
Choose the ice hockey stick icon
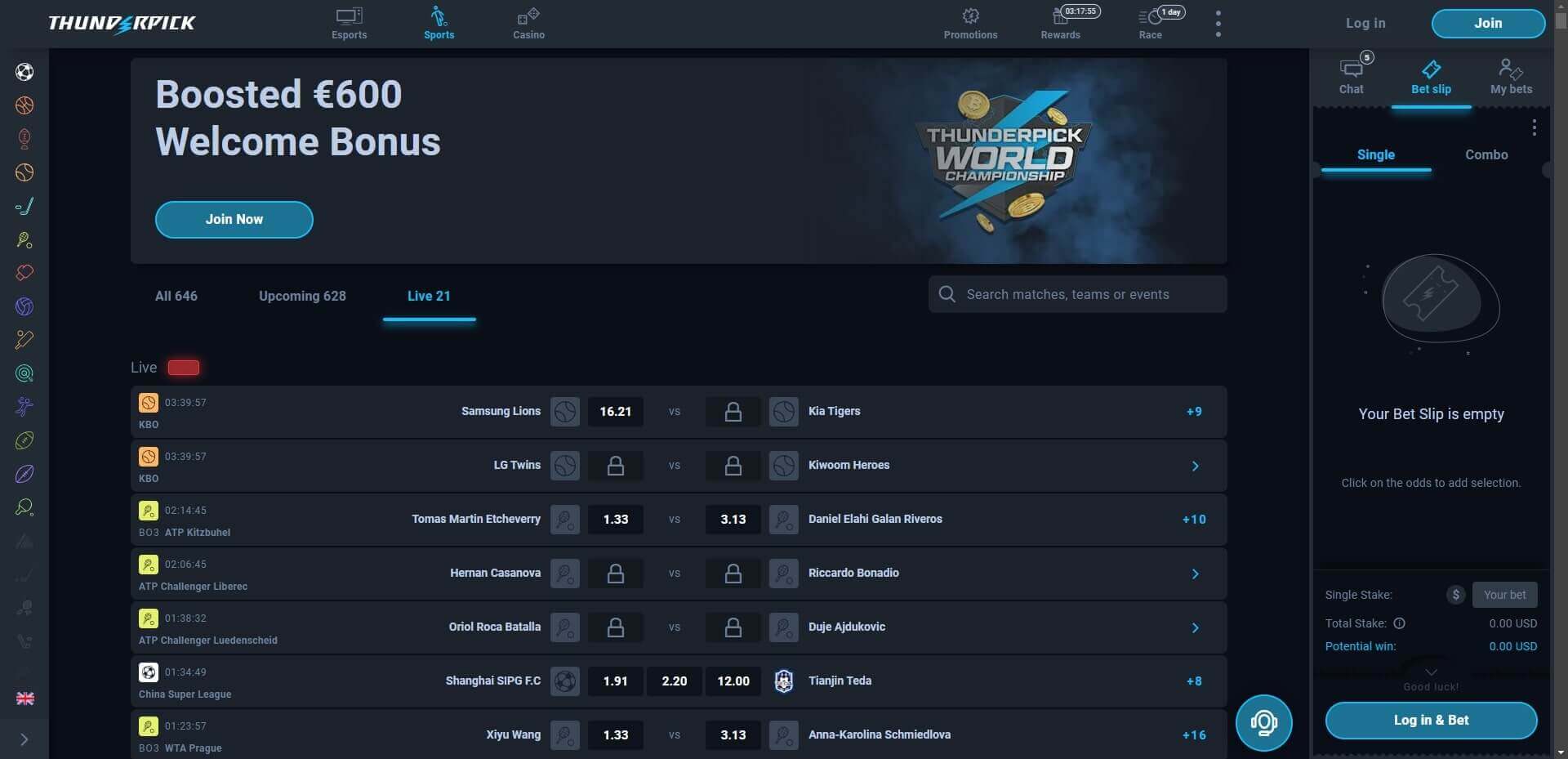(24, 206)
